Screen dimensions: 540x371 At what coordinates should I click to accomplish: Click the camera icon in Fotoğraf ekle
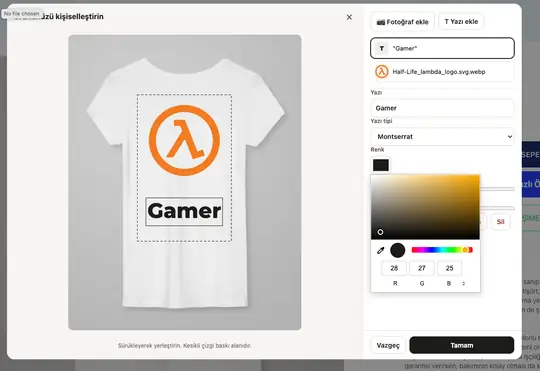[x=381, y=22]
